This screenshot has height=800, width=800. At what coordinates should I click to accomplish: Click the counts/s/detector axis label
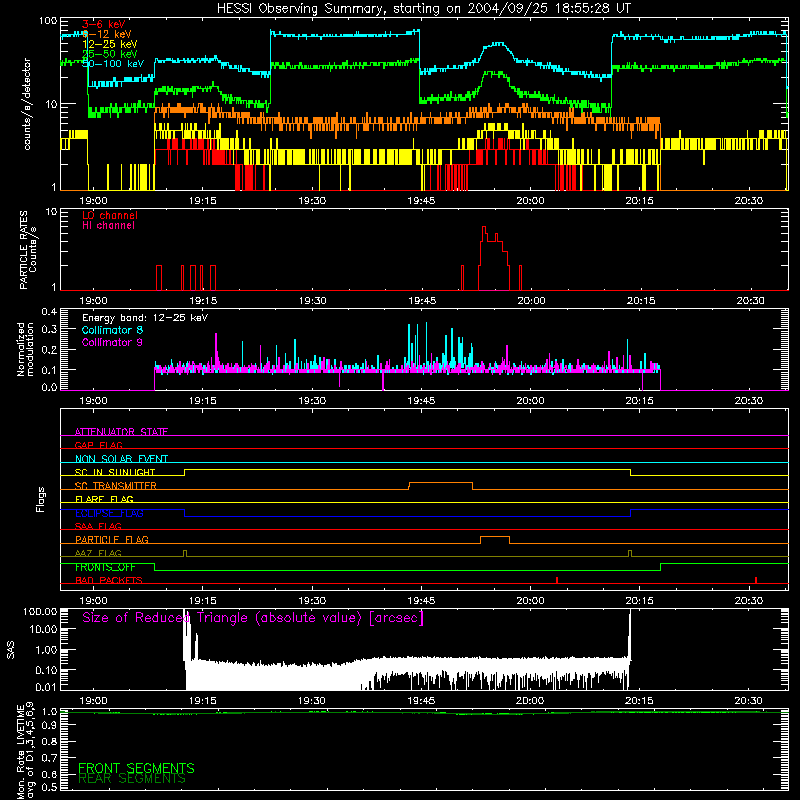(27, 104)
